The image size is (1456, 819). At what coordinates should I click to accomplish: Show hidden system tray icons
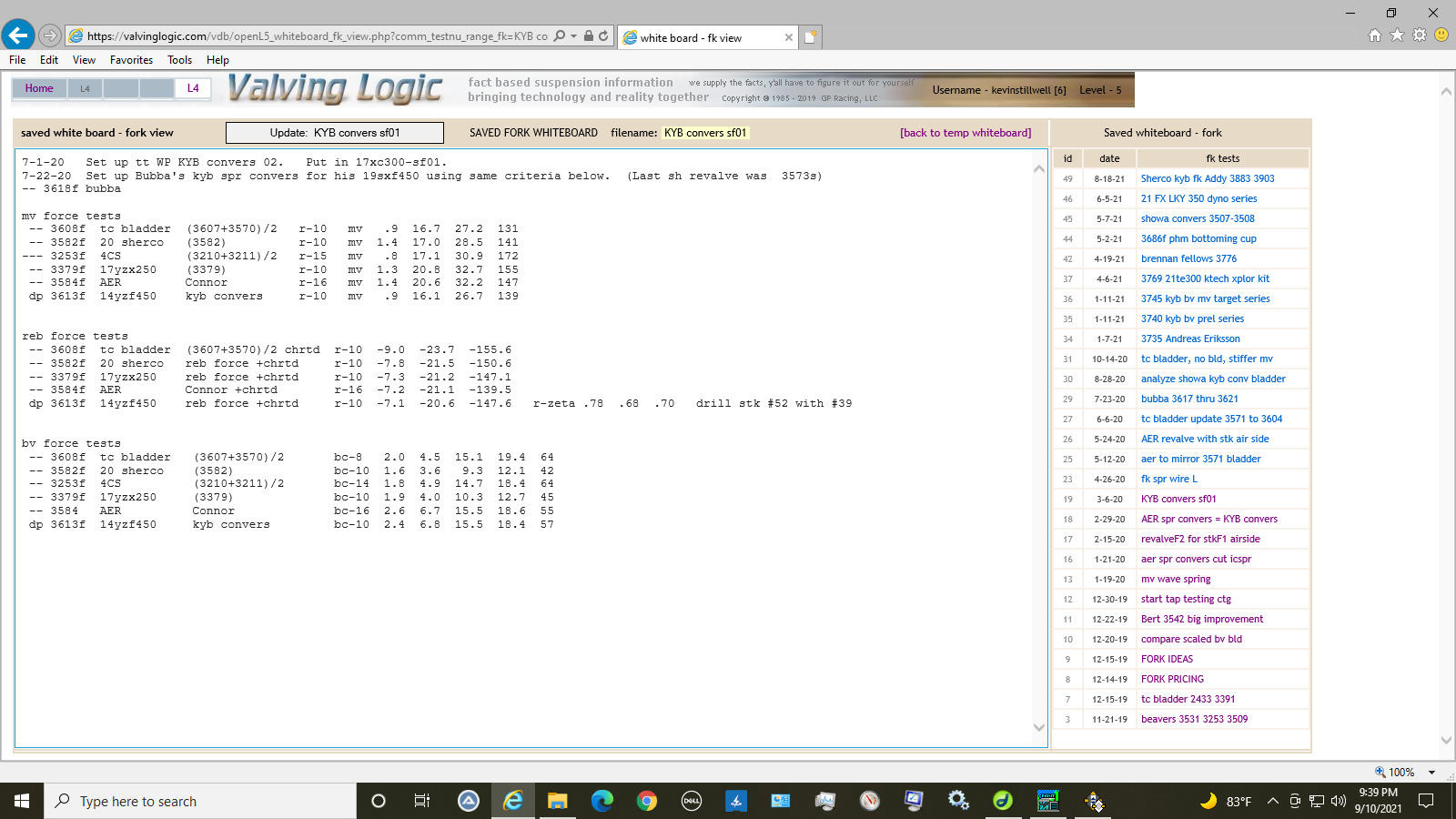pos(1272,801)
